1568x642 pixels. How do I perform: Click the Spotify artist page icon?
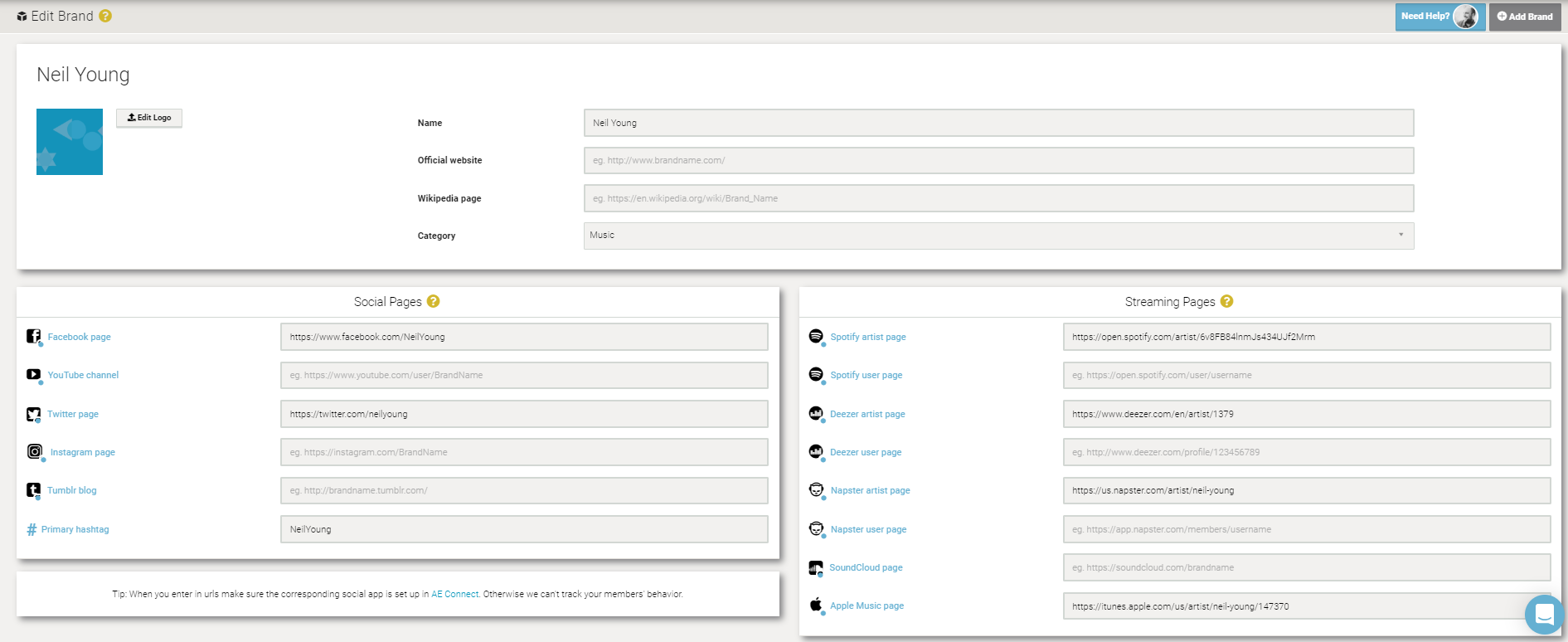coord(816,336)
